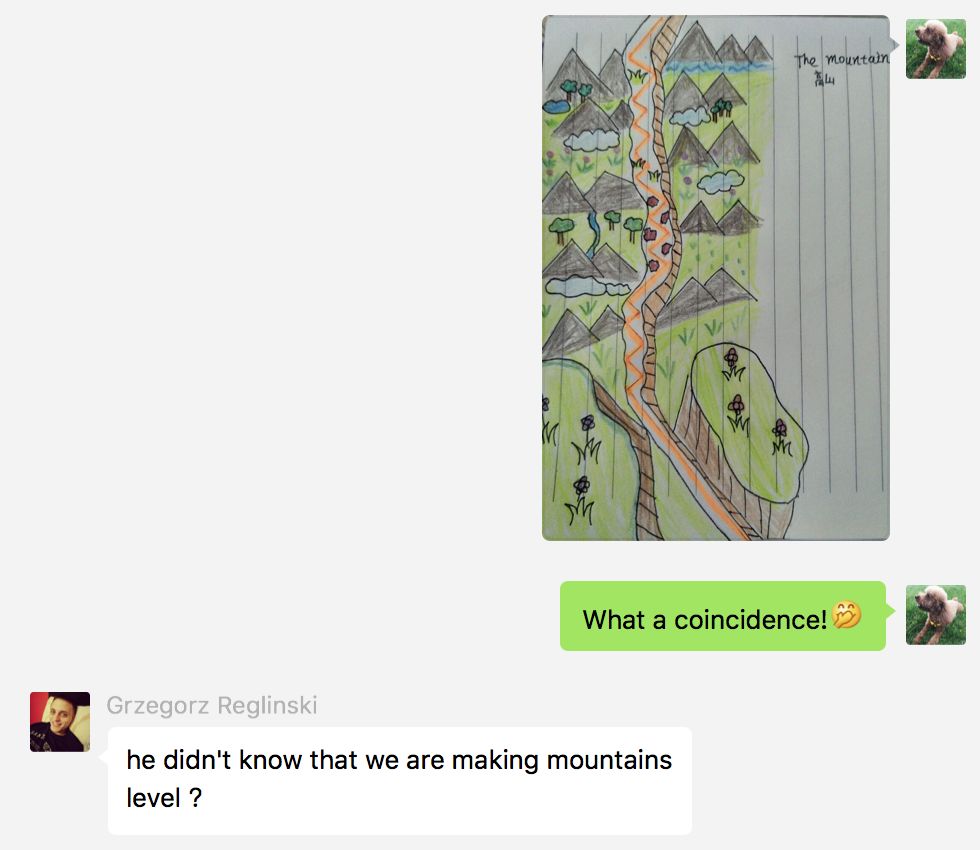
Task: Click the Chinese characters under "The mountain"
Action: coord(824,79)
